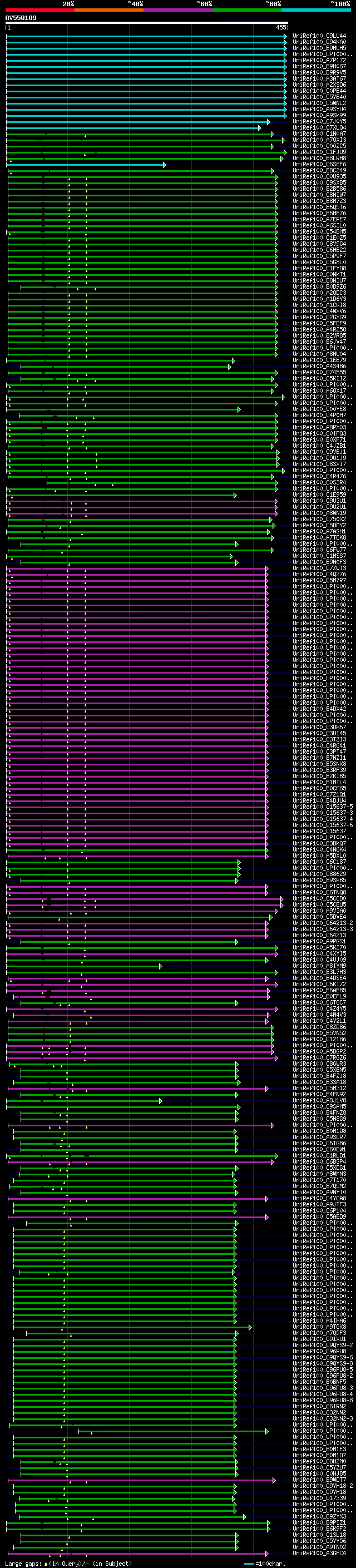Image resolution: width=356 pixels, height=1568 pixels.
Task: Click hit label UniRef100_Q6TNQ8
Action: pyautogui.click(x=319, y=892)
